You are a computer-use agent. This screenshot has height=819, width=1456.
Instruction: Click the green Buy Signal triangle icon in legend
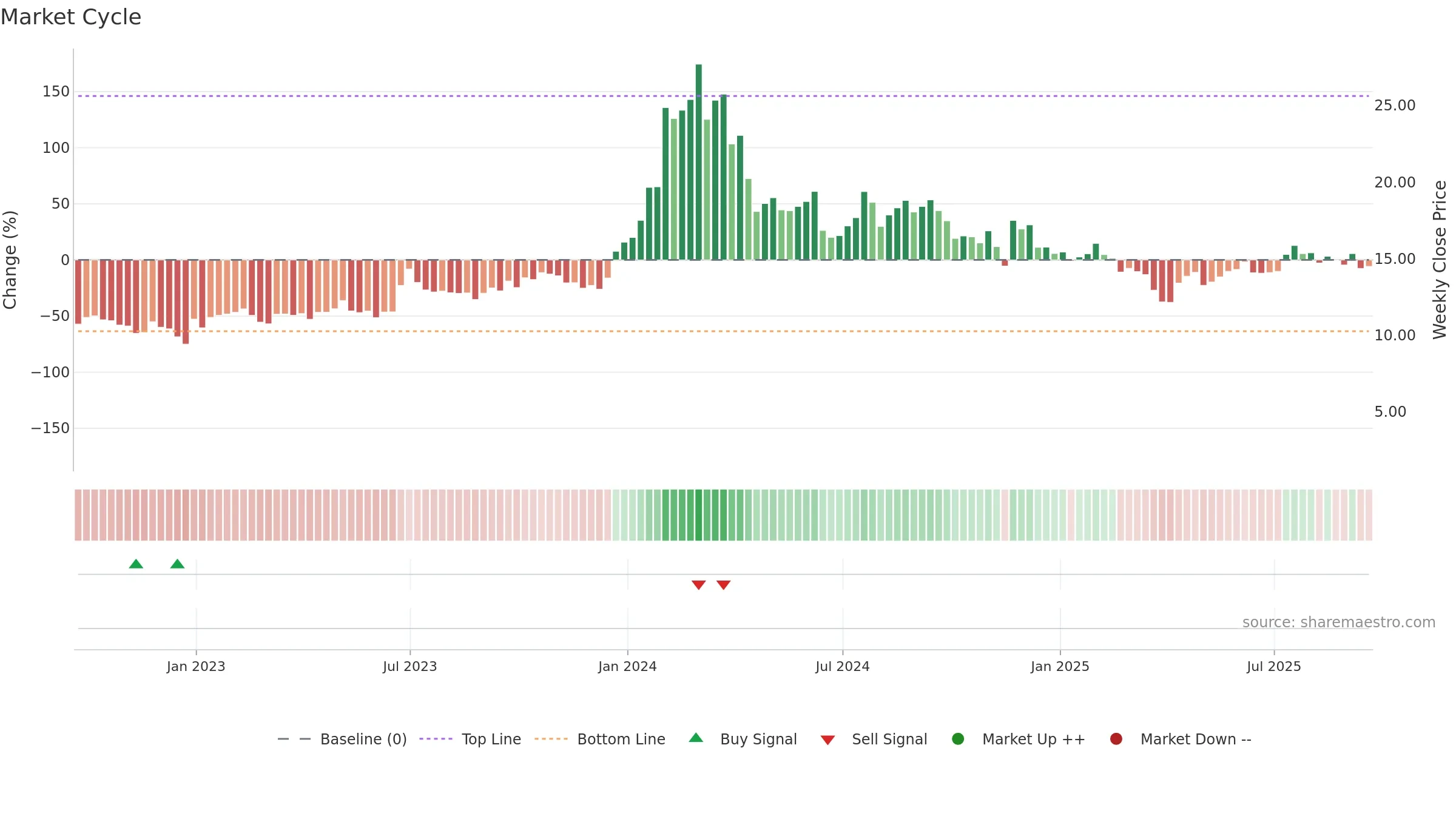click(696, 738)
